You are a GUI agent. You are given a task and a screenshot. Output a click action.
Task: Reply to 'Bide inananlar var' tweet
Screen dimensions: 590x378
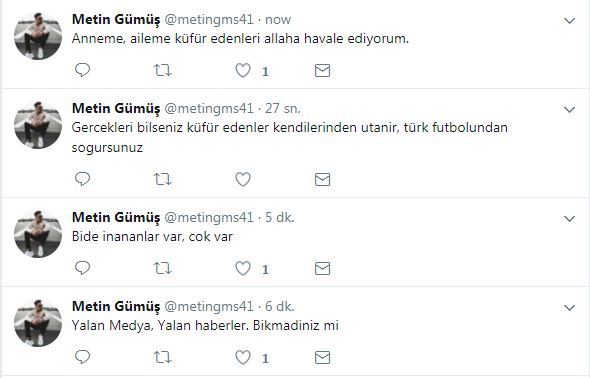pos(82,268)
